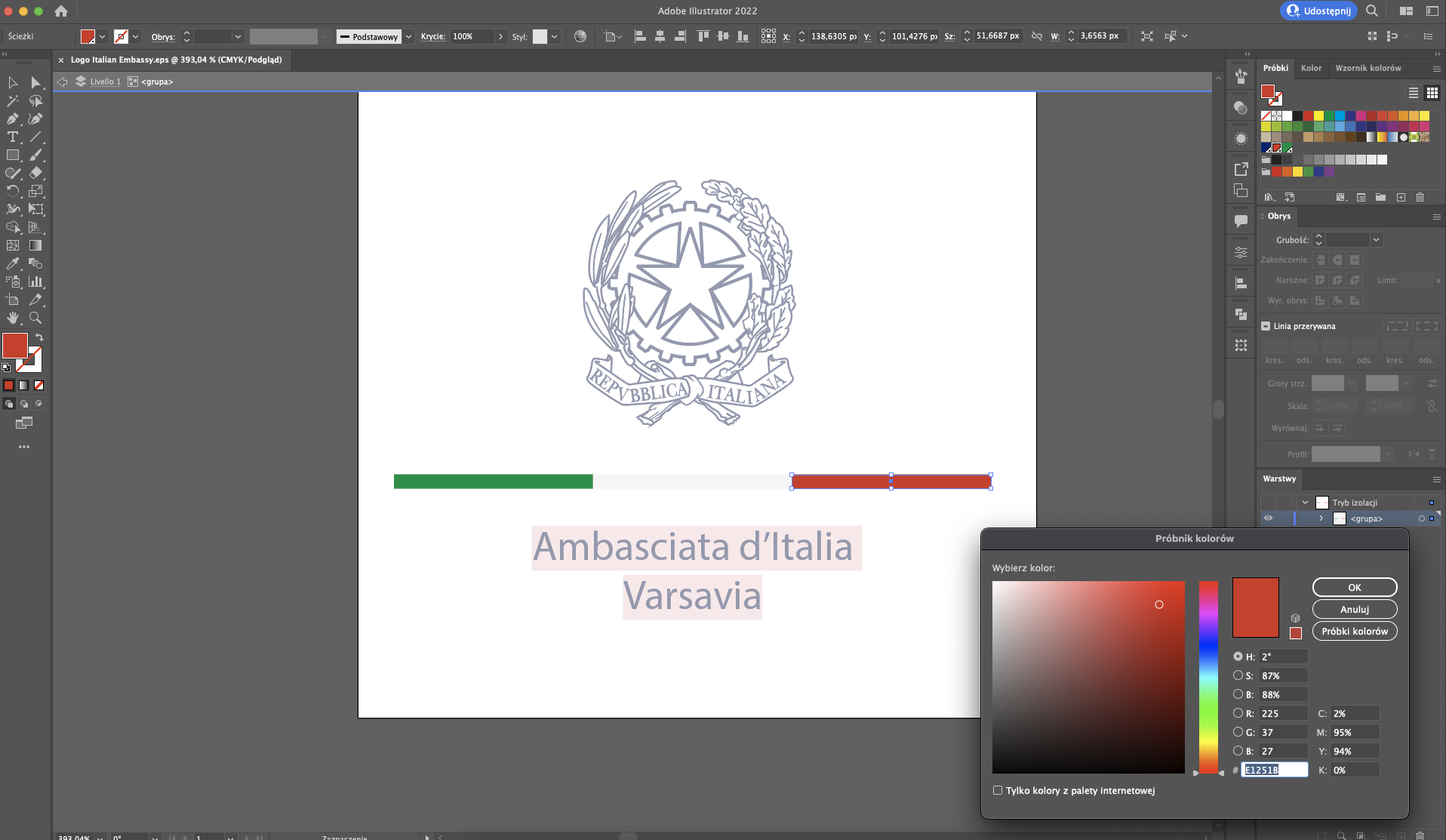Viewport: 1446px width, 840px height.
Task: Select the Perspective Grid tool
Action: coord(35,227)
